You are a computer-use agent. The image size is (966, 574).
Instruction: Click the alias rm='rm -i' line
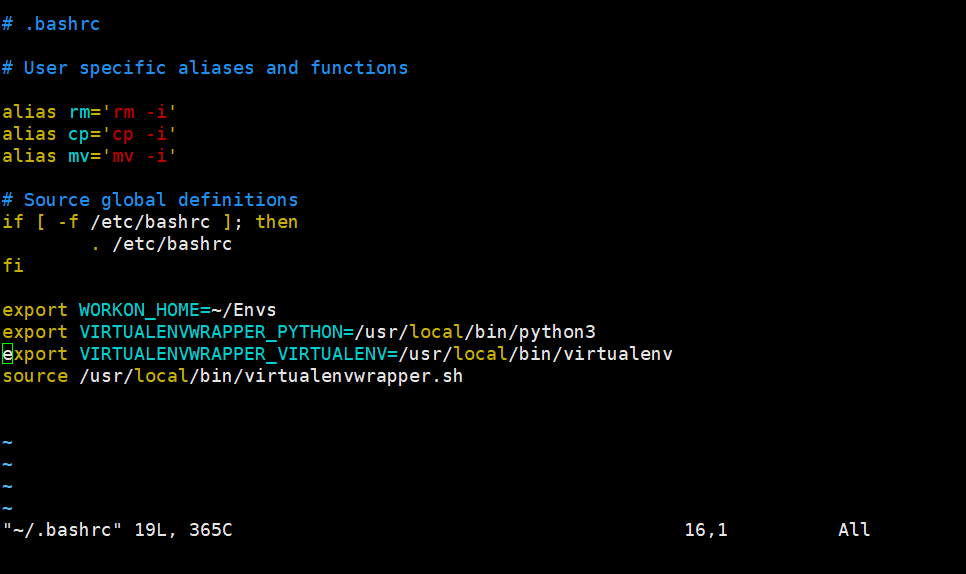click(x=89, y=112)
